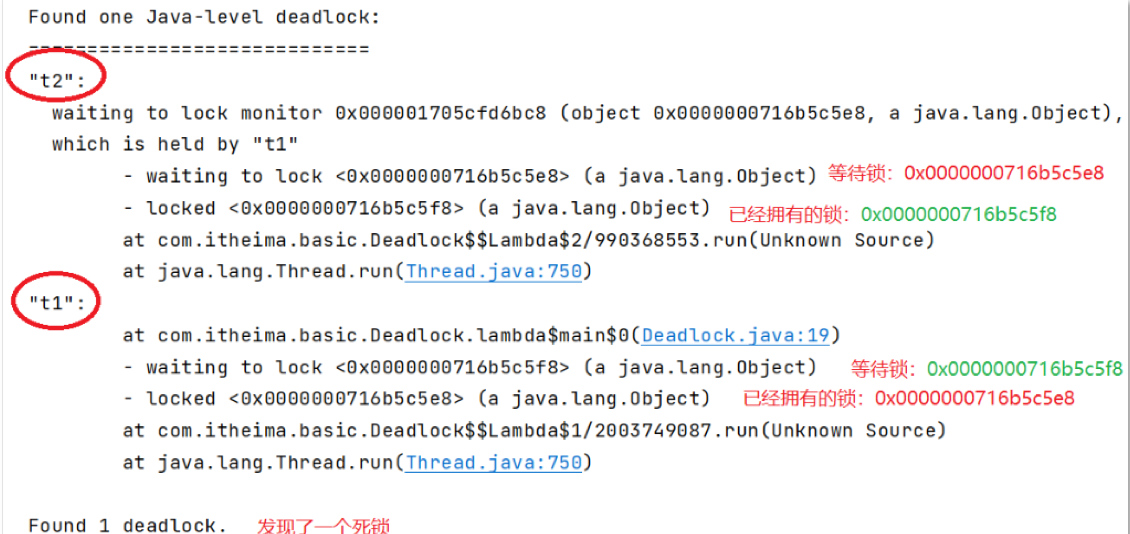Screen dimensions: 1130x534
Task: Select the "Found one Java-level deadlock" header line
Action: coord(204,17)
